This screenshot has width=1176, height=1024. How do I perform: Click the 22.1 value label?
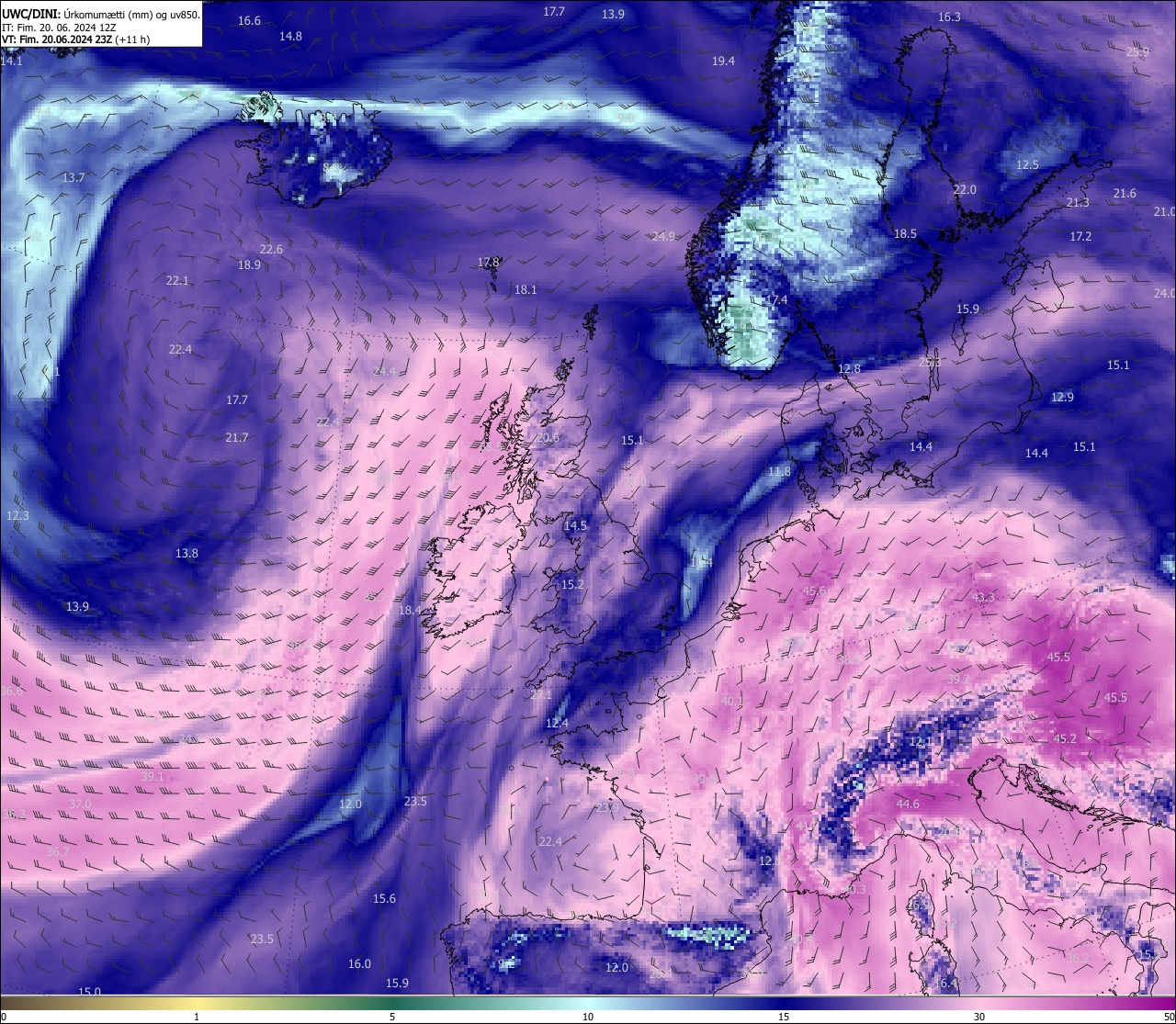click(x=177, y=280)
